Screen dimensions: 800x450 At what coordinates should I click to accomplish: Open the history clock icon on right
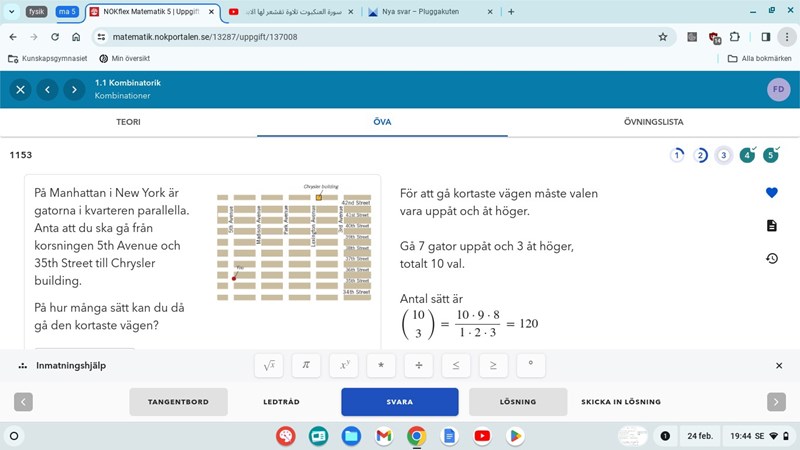(771, 259)
